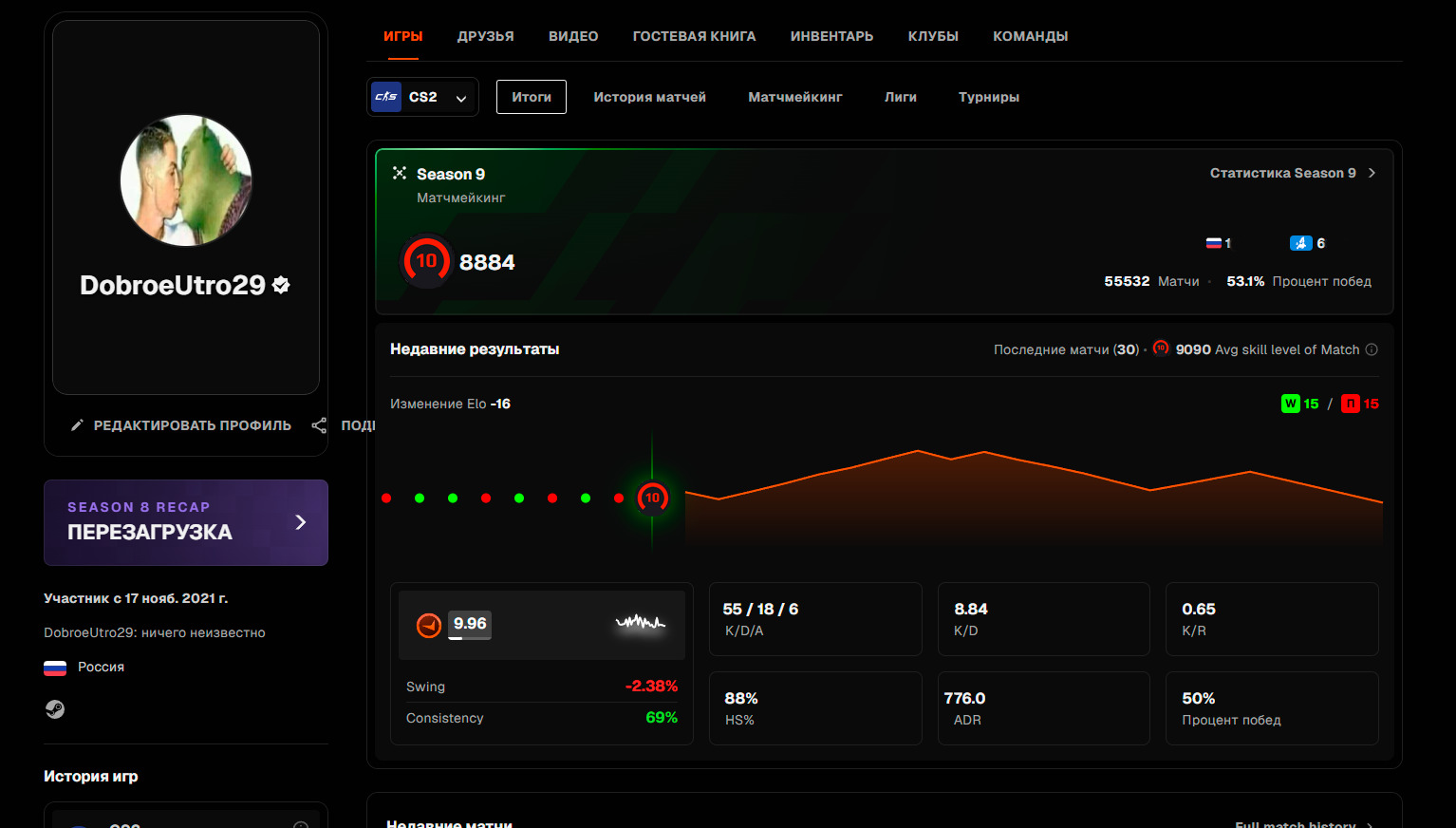Viewport: 1456px width, 828px height.
Task: Click the 776.0 ADR card
Action: (1044, 708)
